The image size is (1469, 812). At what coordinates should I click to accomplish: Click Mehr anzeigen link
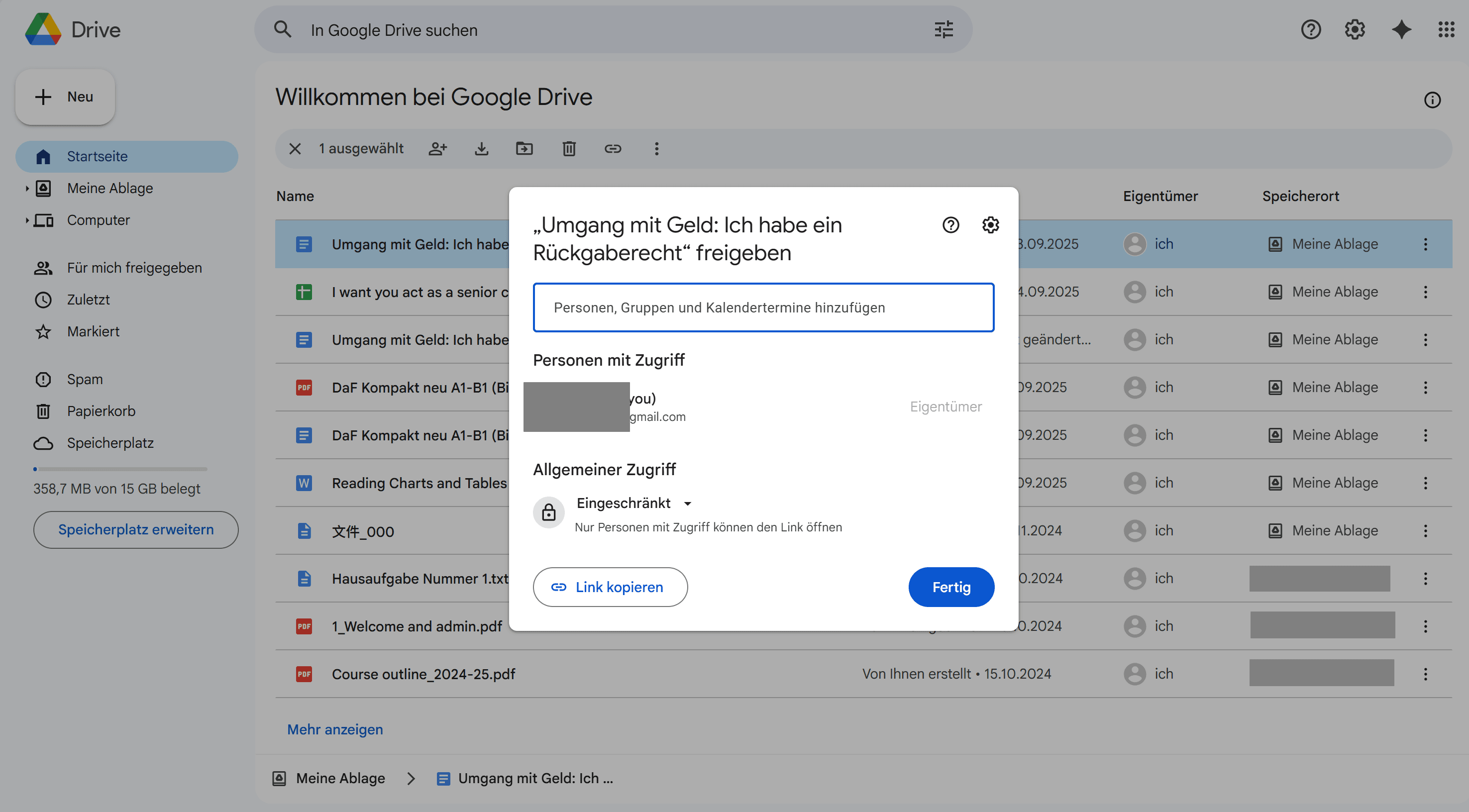(335, 729)
